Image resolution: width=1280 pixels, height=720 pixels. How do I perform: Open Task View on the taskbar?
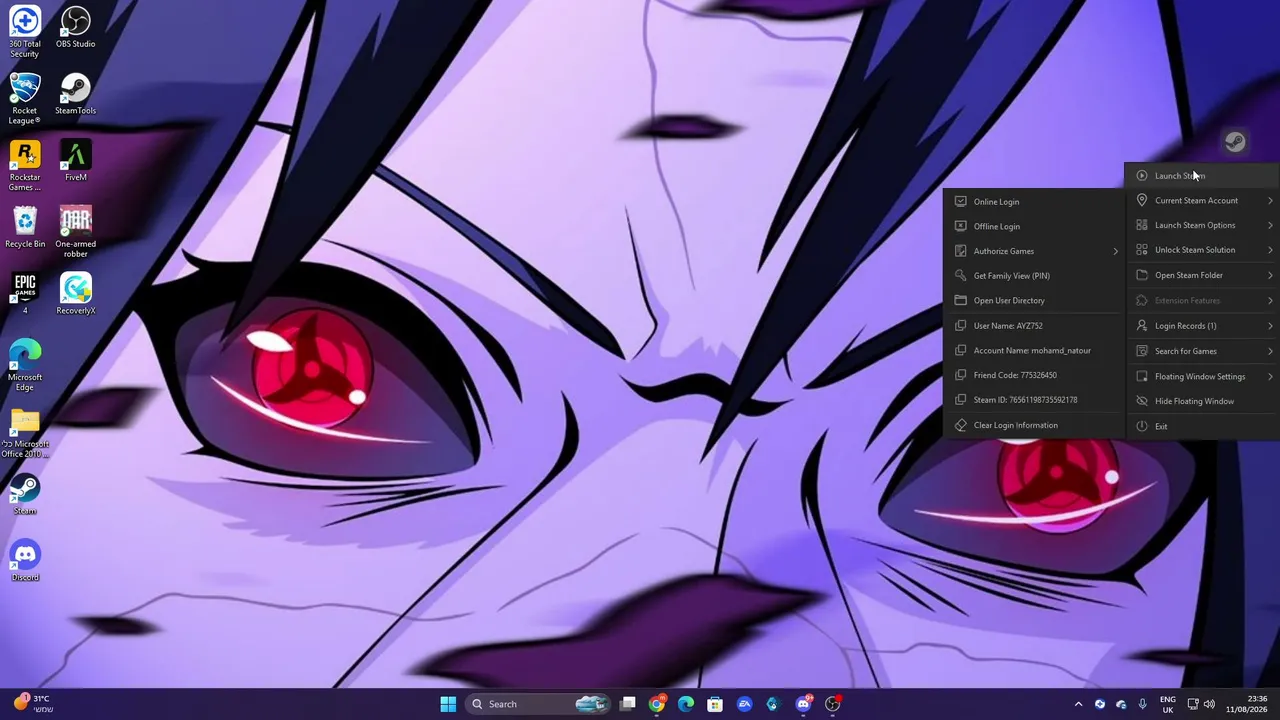[628, 704]
